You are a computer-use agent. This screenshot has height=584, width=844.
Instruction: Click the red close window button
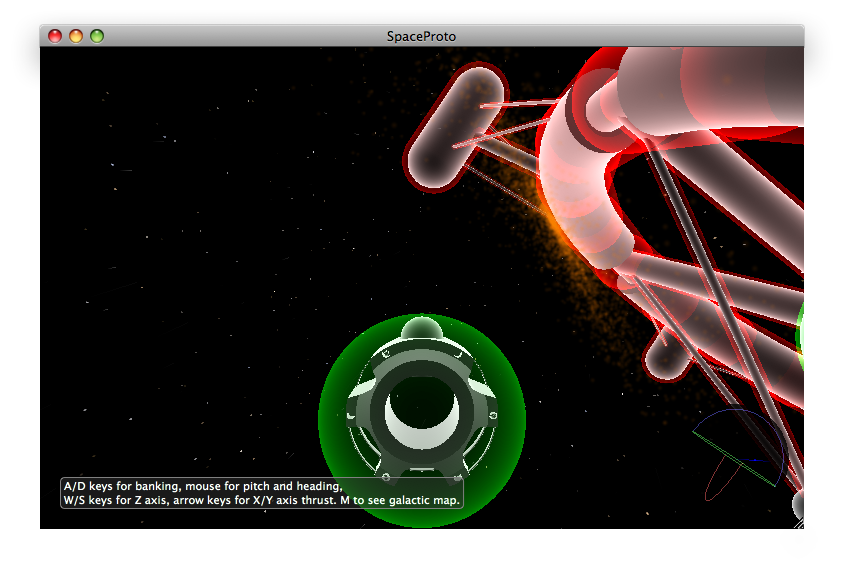point(55,36)
